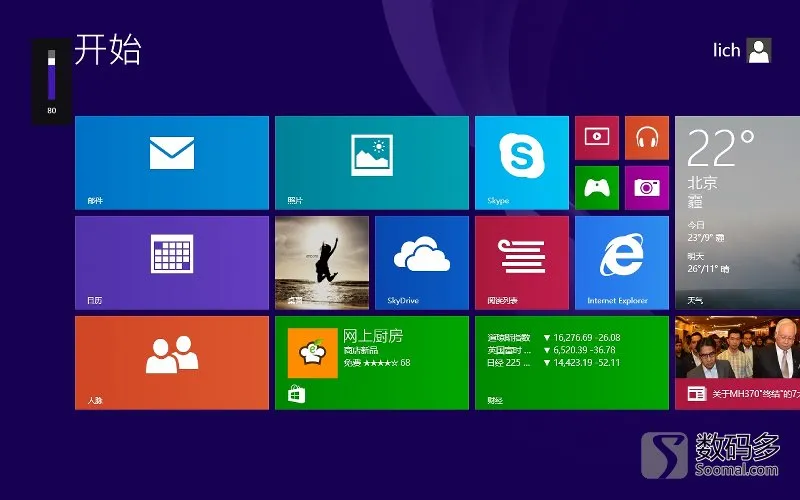This screenshot has height=500, width=800.
Task: Open the News tile about MH370
Action: click(737, 363)
